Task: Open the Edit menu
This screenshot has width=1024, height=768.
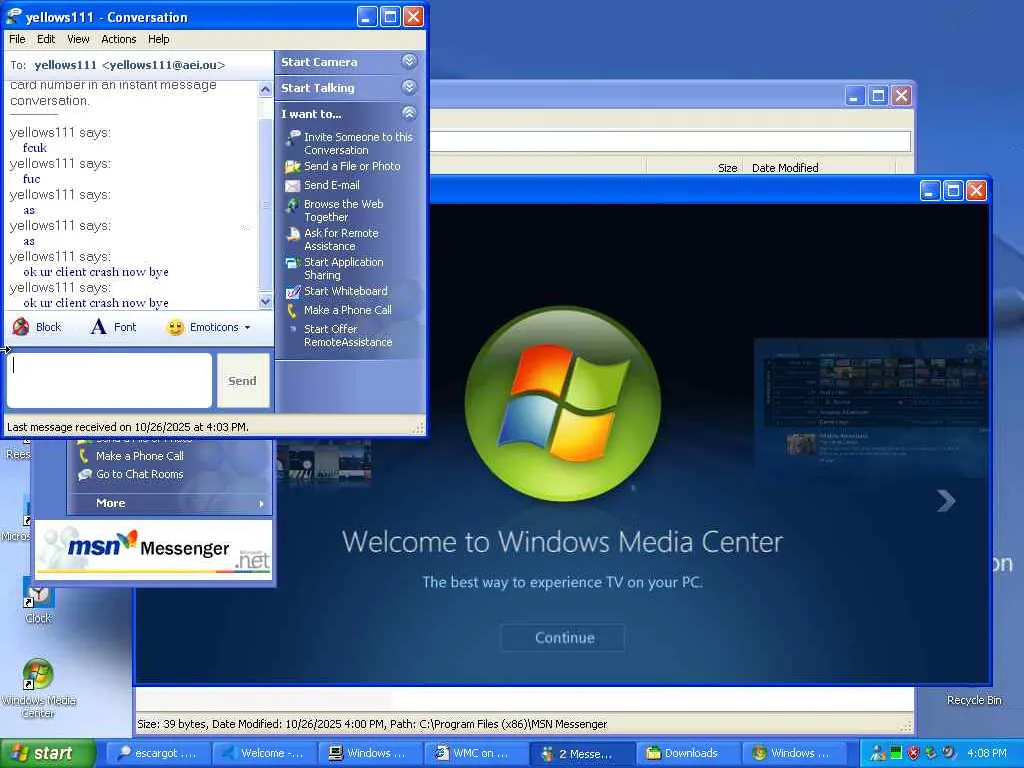Action: (46, 39)
